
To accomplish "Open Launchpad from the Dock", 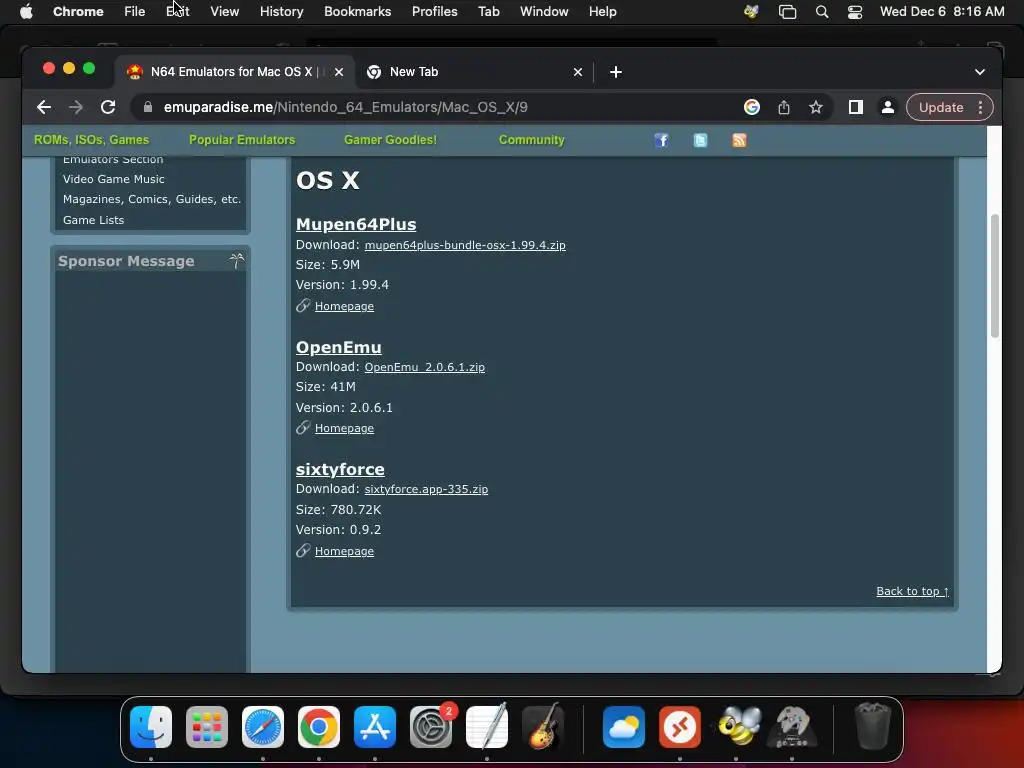I will pyautogui.click(x=207, y=727).
